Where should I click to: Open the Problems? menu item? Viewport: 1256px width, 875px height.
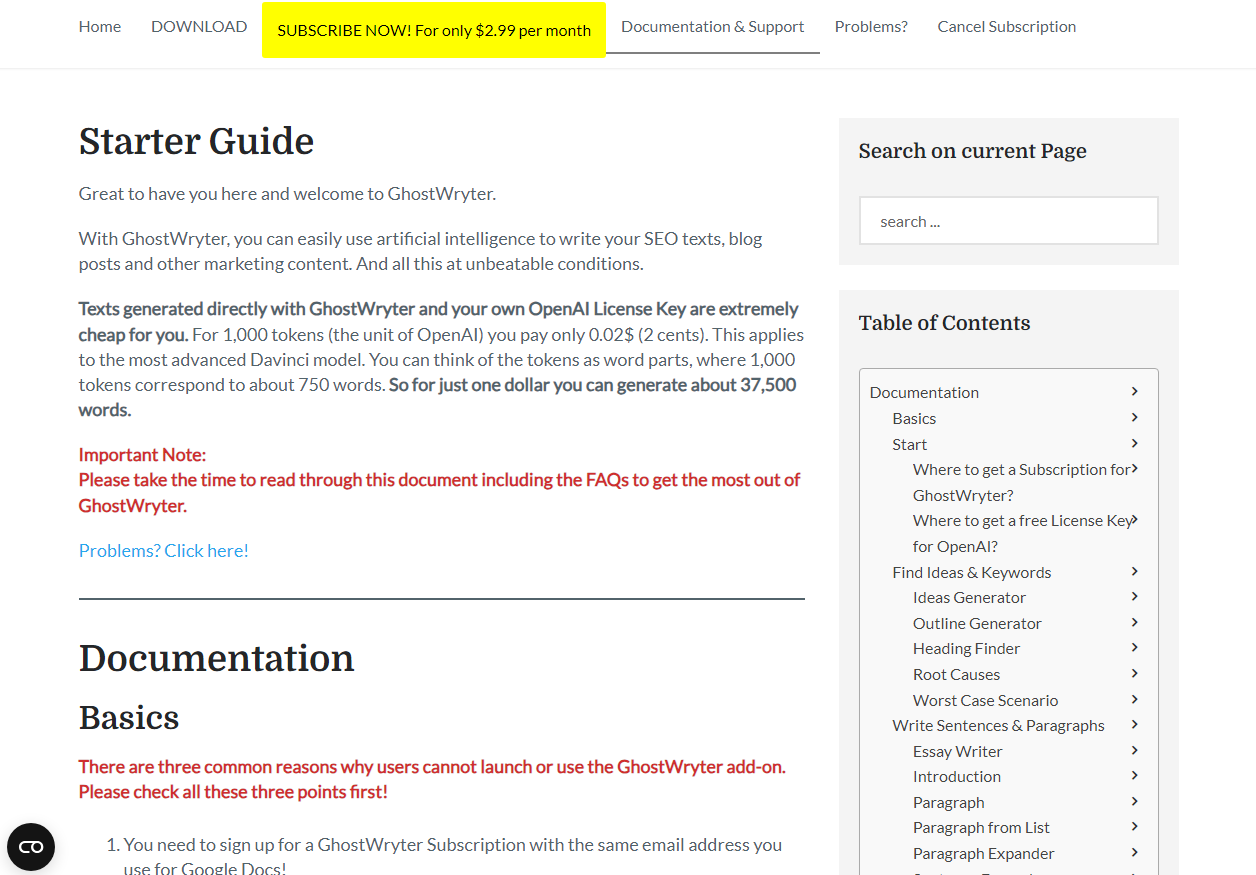coord(871,27)
